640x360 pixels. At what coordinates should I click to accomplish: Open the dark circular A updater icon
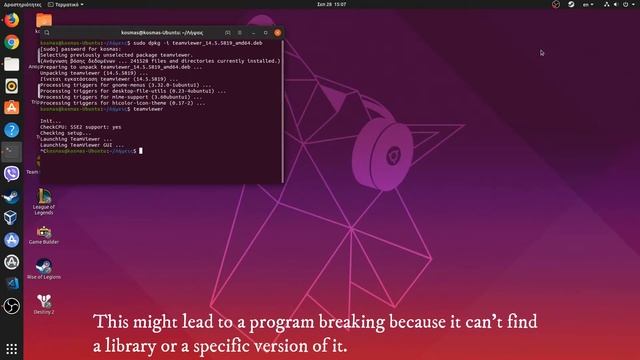click(x=11, y=262)
